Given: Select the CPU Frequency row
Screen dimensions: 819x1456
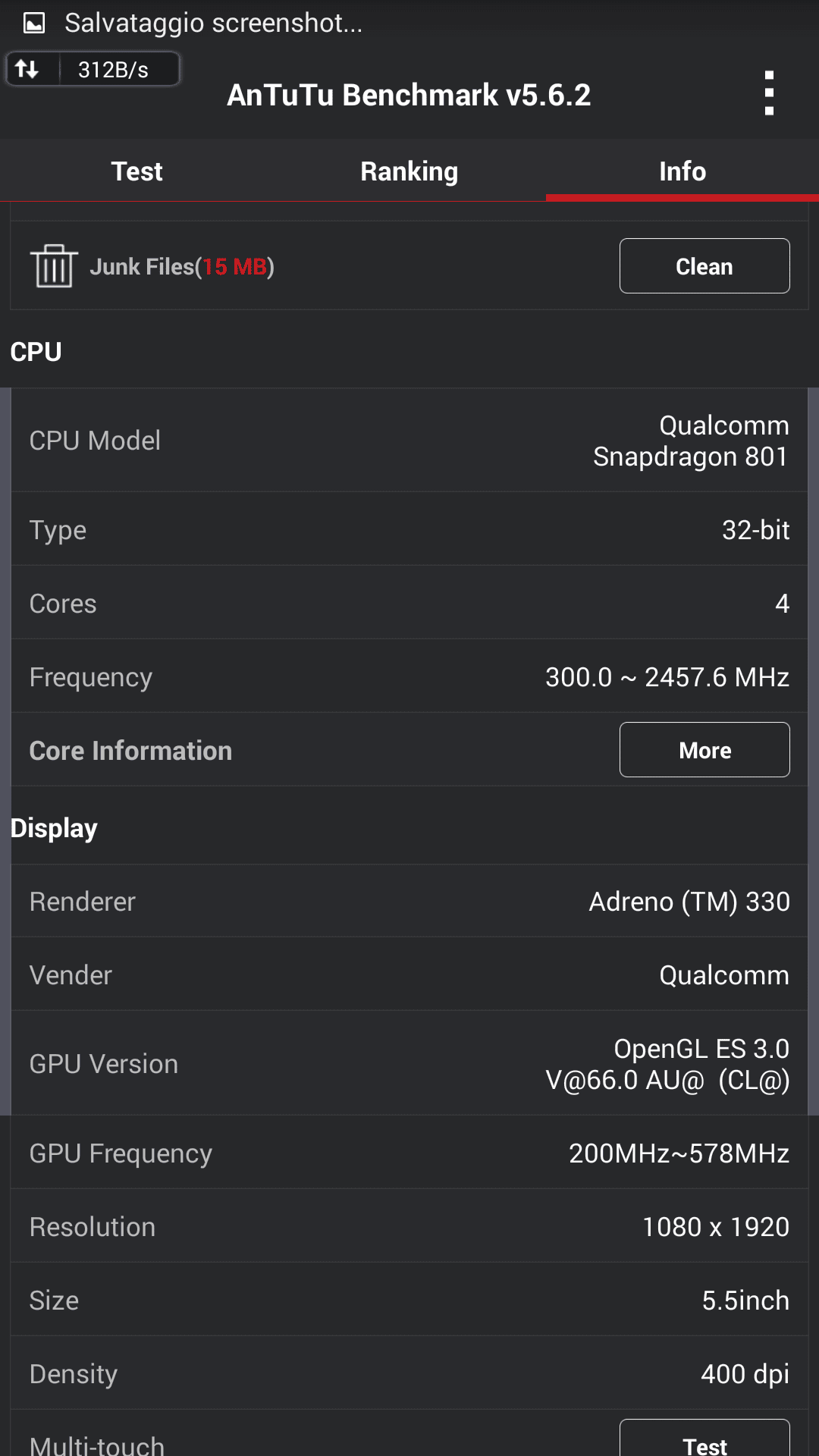Looking at the screenshot, I should [409, 676].
